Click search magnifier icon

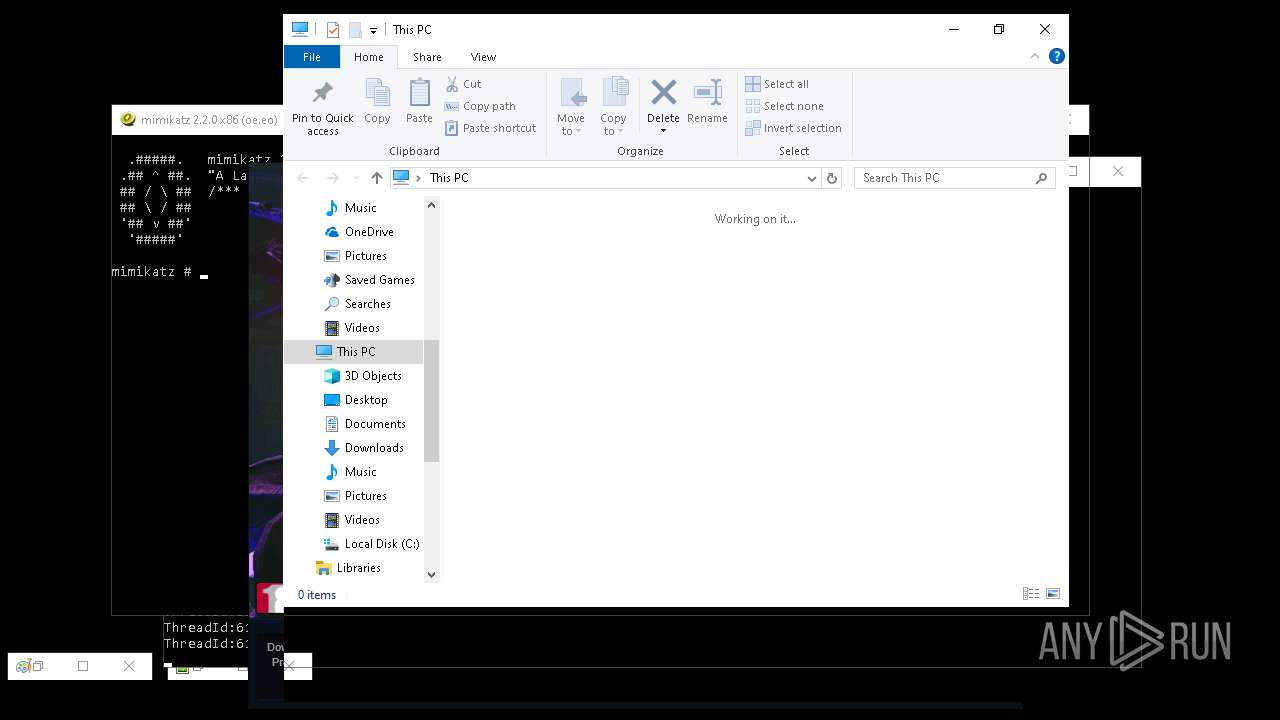coord(1041,178)
